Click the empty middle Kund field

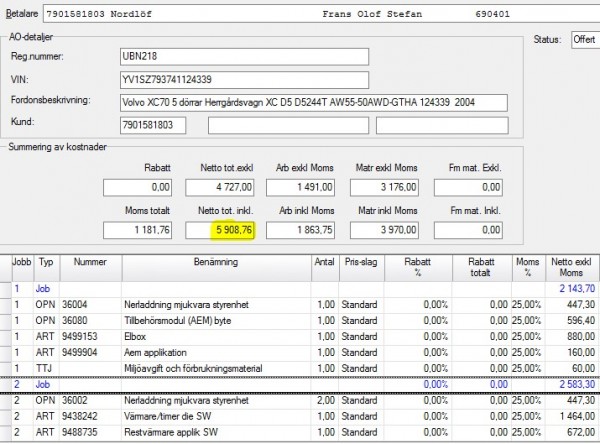click(x=289, y=125)
